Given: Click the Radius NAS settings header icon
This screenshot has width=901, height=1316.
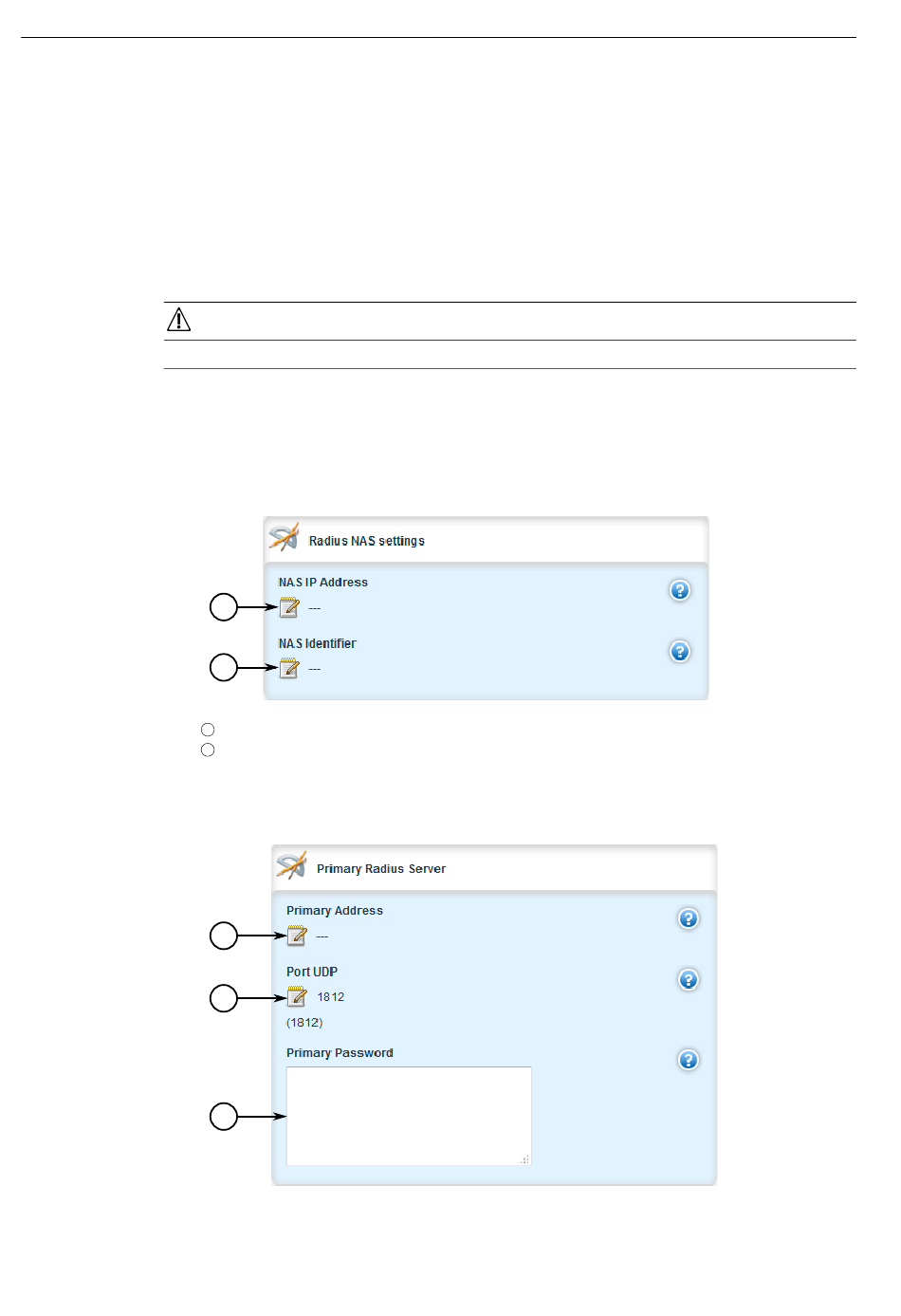Looking at the screenshot, I should click(x=284, y=537).
